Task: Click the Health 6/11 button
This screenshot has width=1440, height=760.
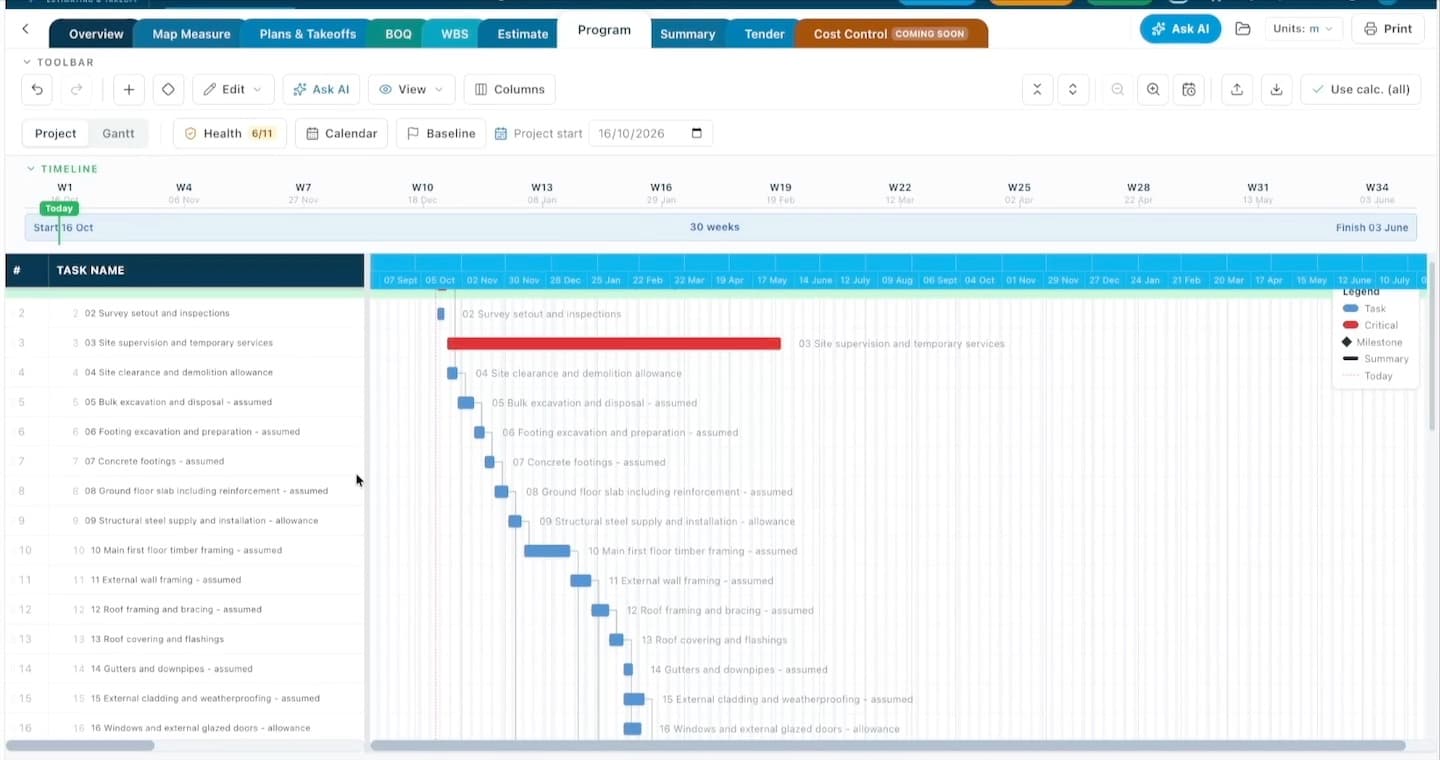Action: (229, 133)
